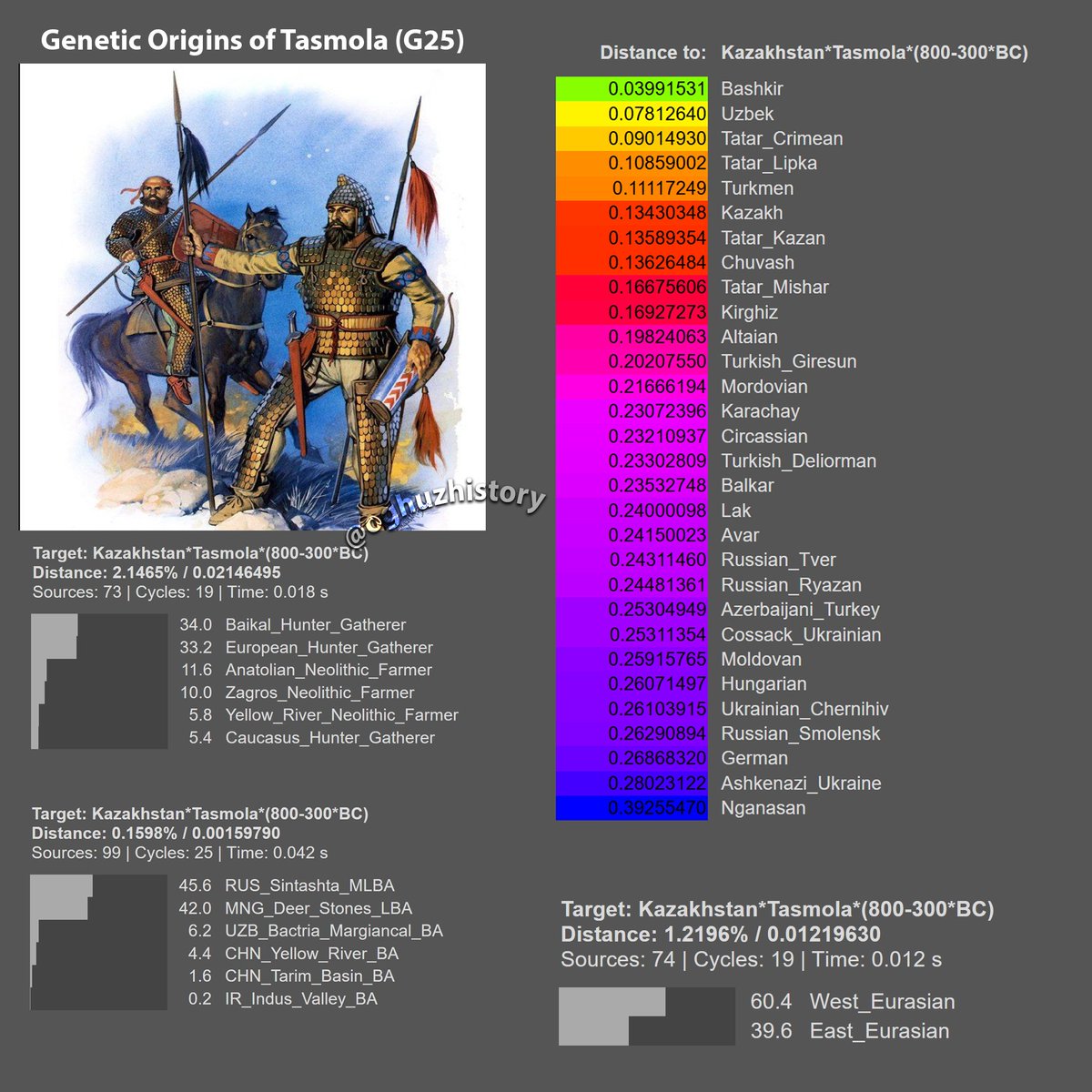The height and width of the screenshot is (1092, 1092).
Task: Click the CHN_Yellow_River_BA row
Action: [293, 954]
